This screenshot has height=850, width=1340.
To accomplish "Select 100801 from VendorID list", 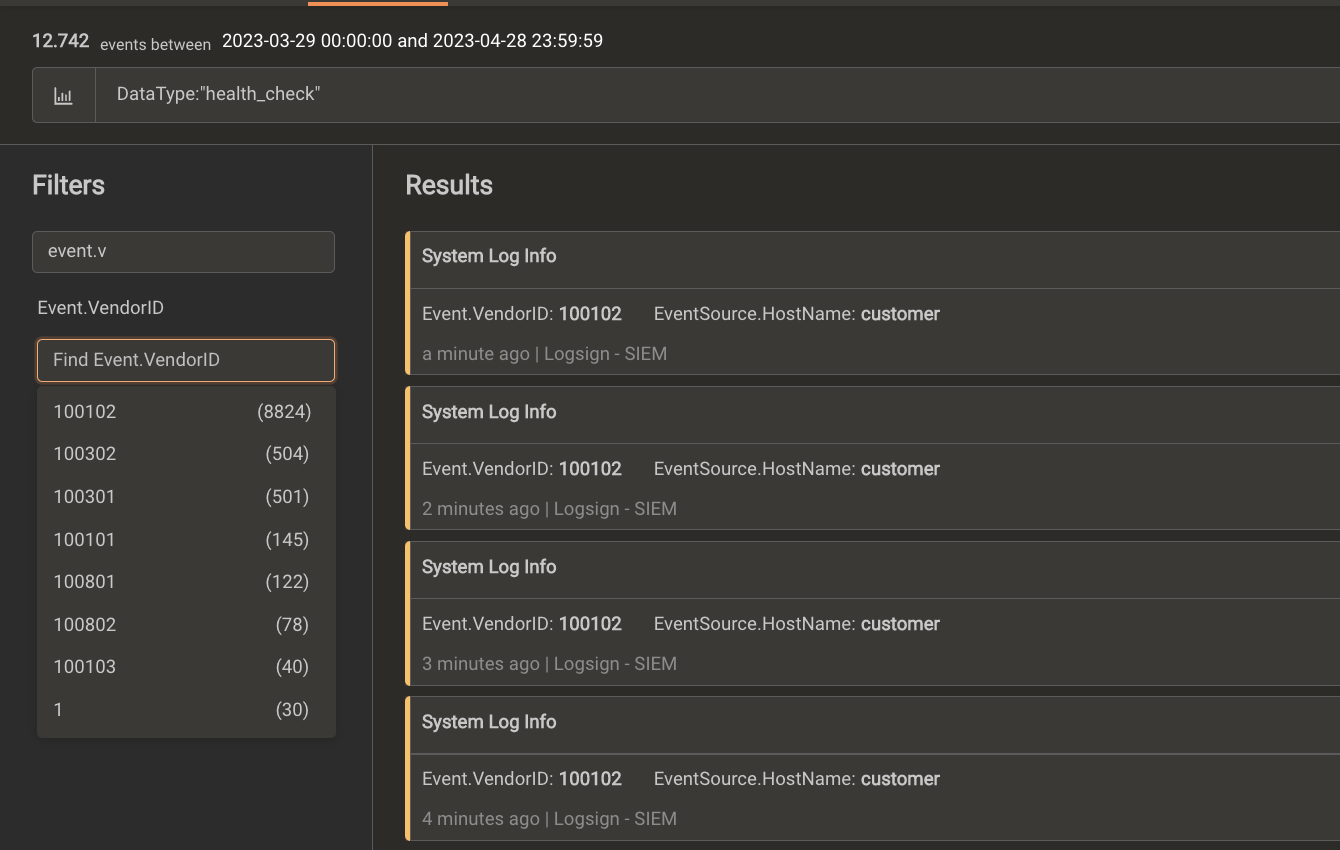I will [x=185, y=582].
